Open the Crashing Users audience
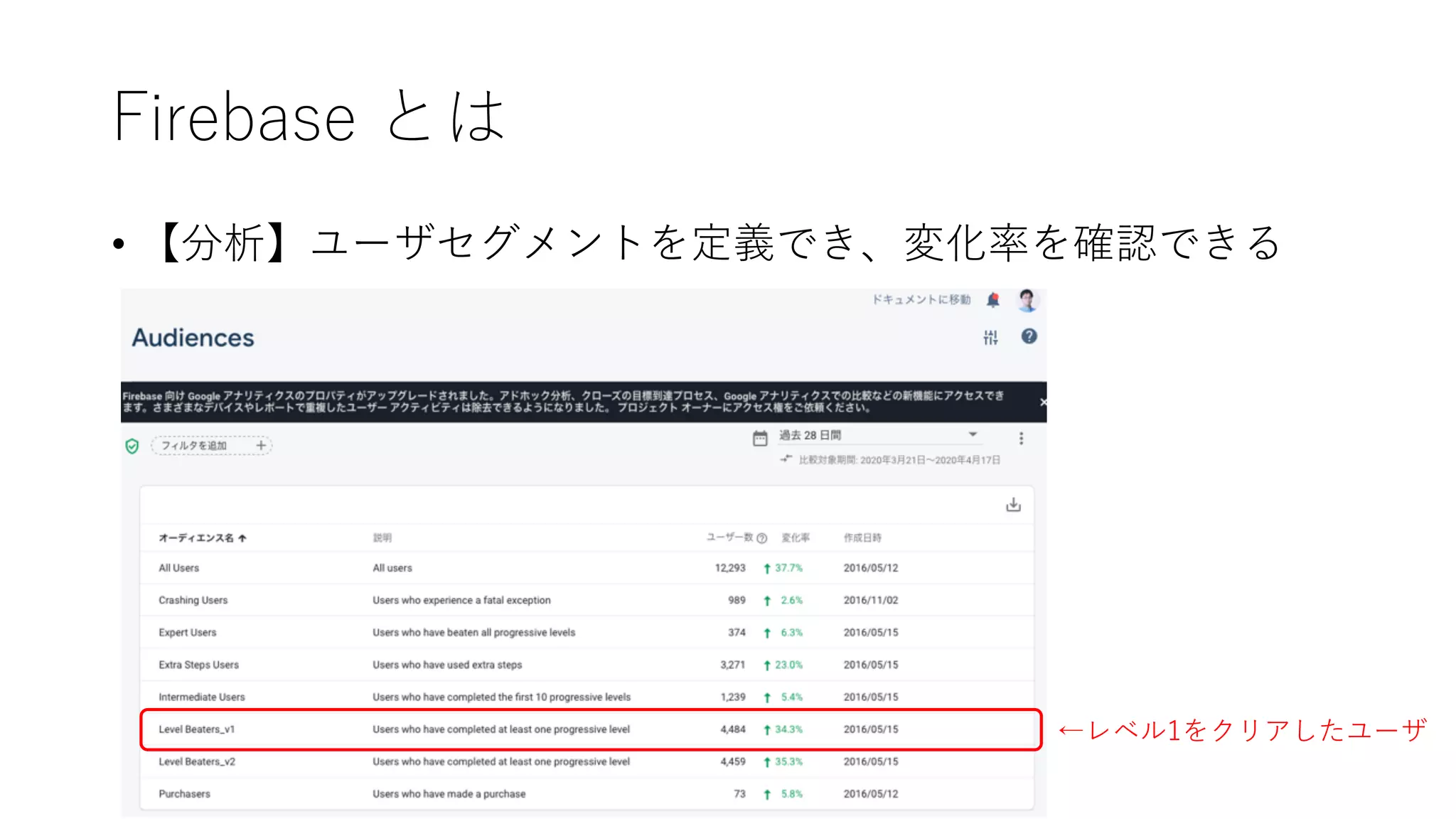This screenshot has height=819, width=1456. coord(193,600)
